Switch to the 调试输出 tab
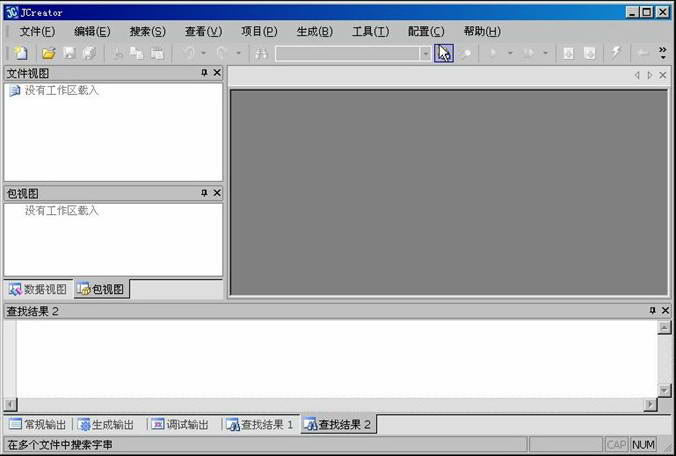676x456 pixels. pyautogui.click(x=180, y=425)
